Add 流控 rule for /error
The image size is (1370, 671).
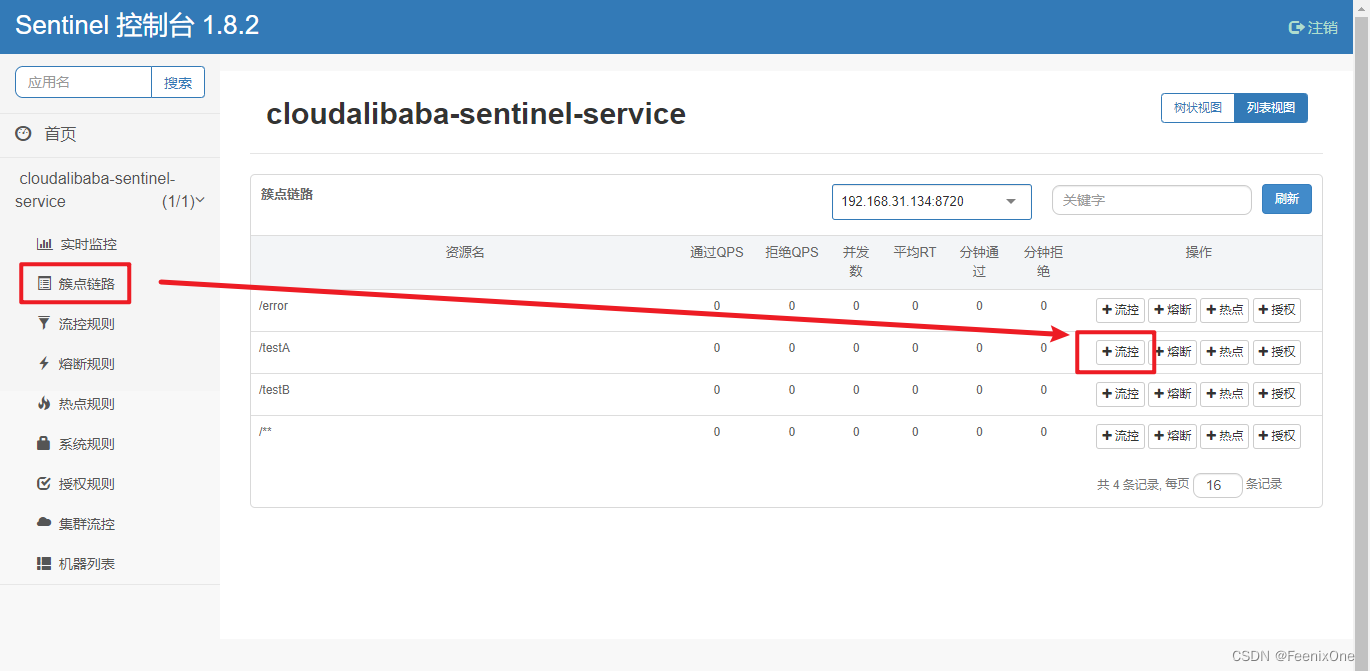[x=1120, y=310]
